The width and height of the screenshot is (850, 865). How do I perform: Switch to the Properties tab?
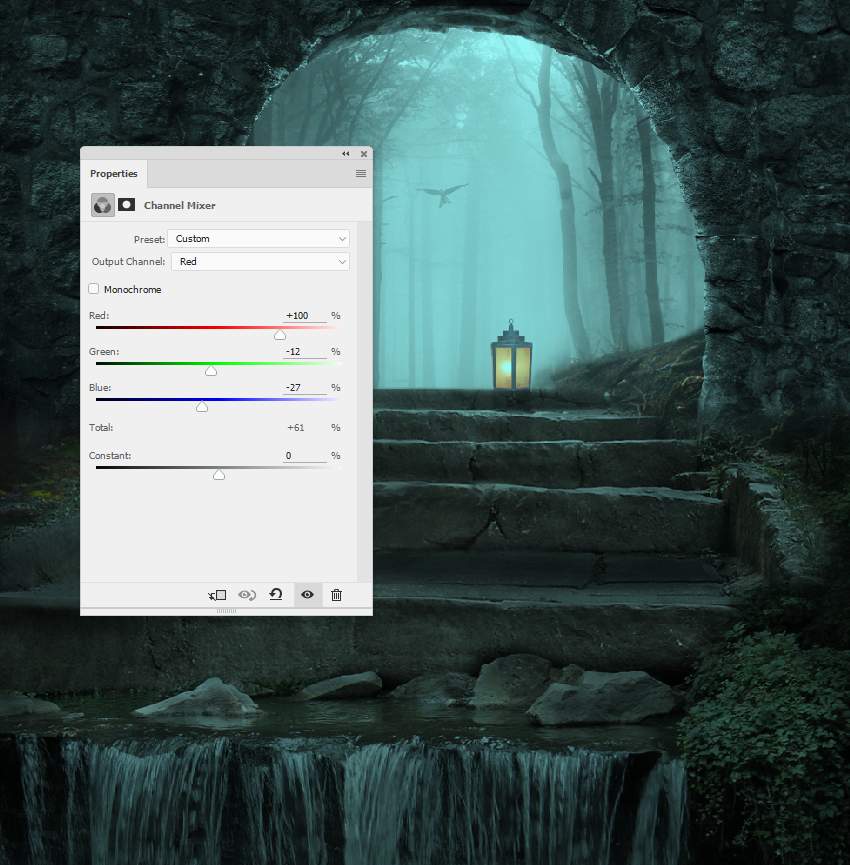(113, 174)
